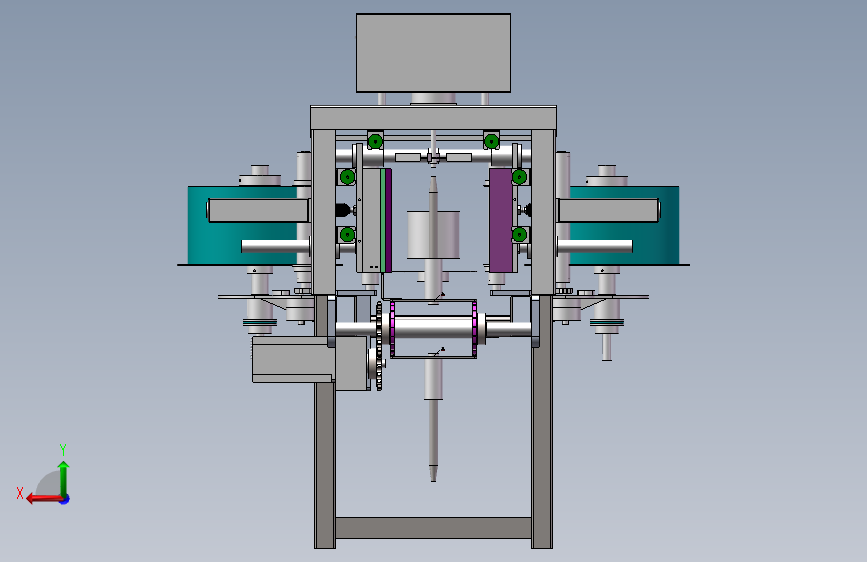Select the purple plate on the right clamp
867x562 pixels.
(x=500, y=220)
